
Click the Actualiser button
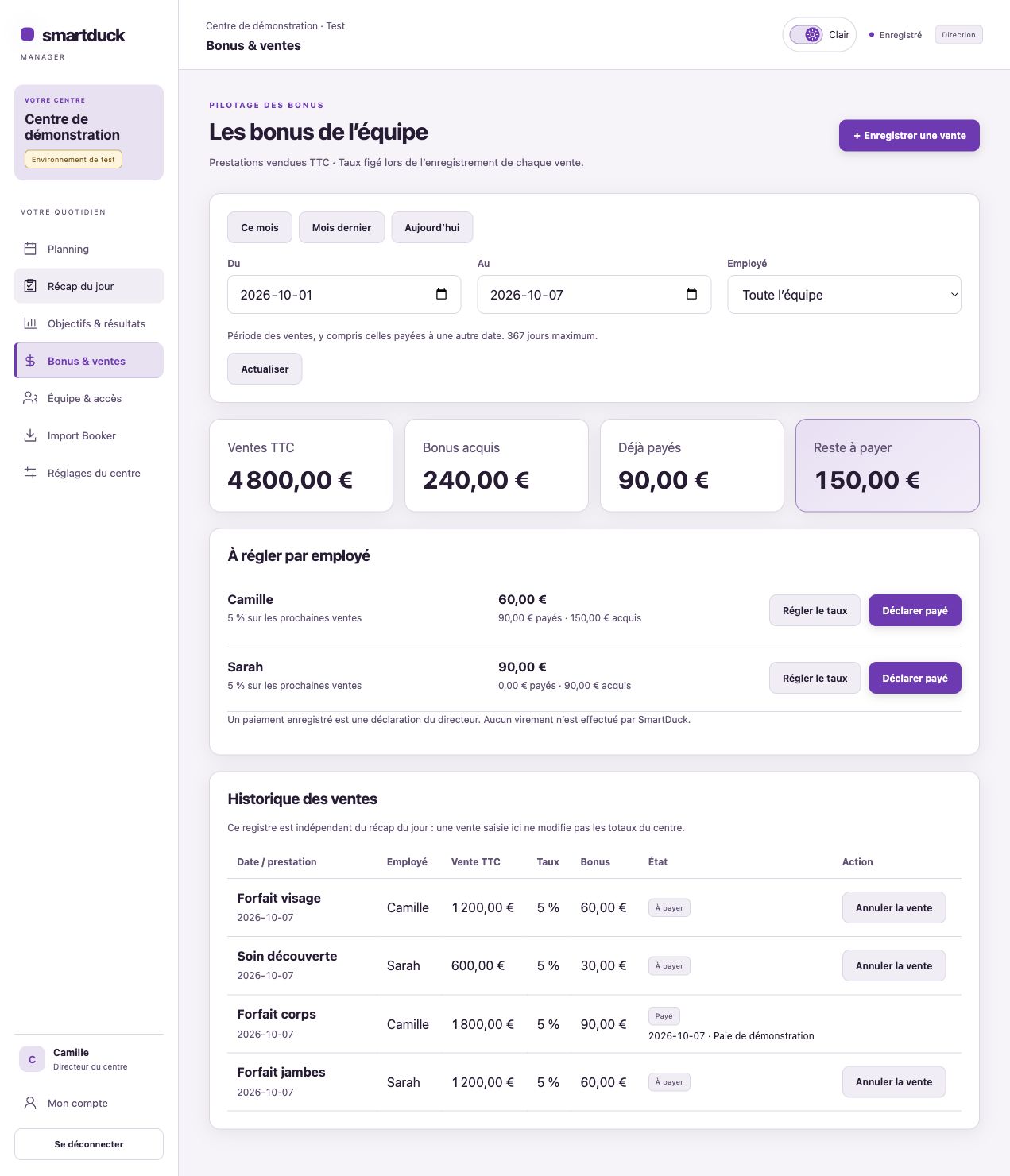[x=265, y=369]
